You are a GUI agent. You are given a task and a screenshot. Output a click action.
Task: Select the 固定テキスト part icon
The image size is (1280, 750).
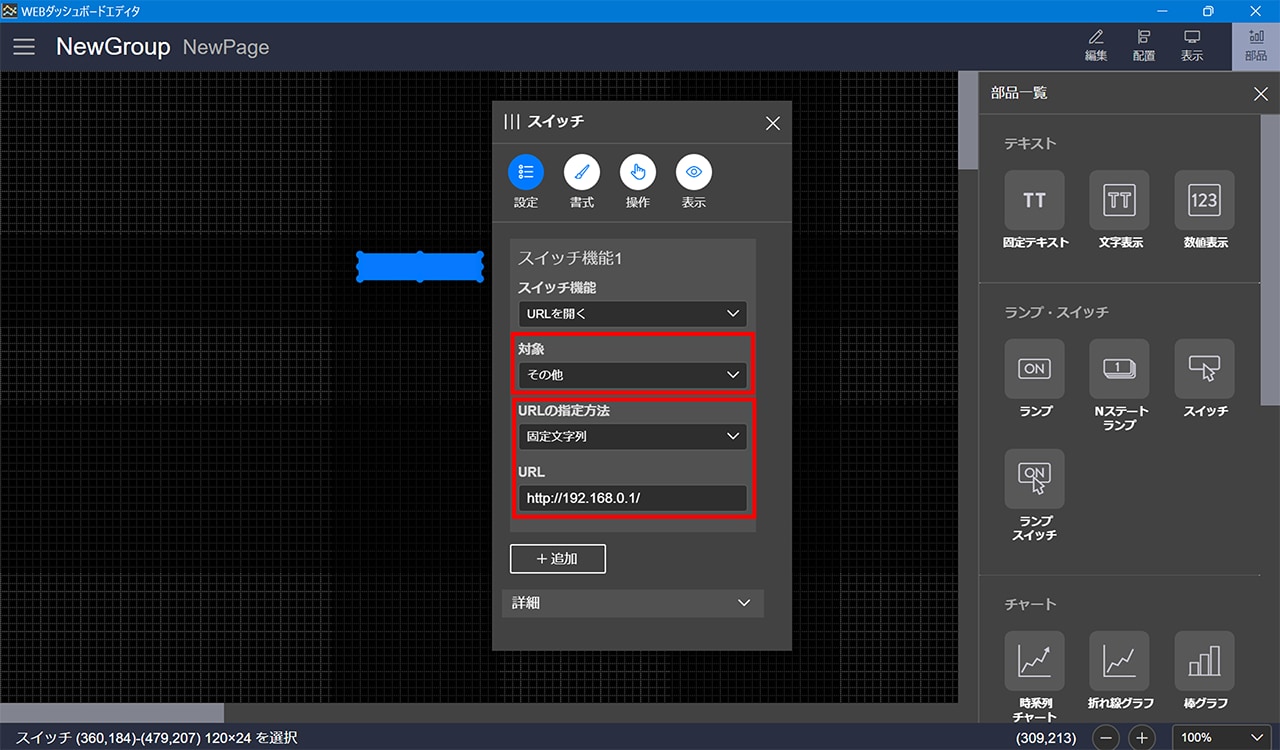pyautogui.click(x=1034, y=201)
